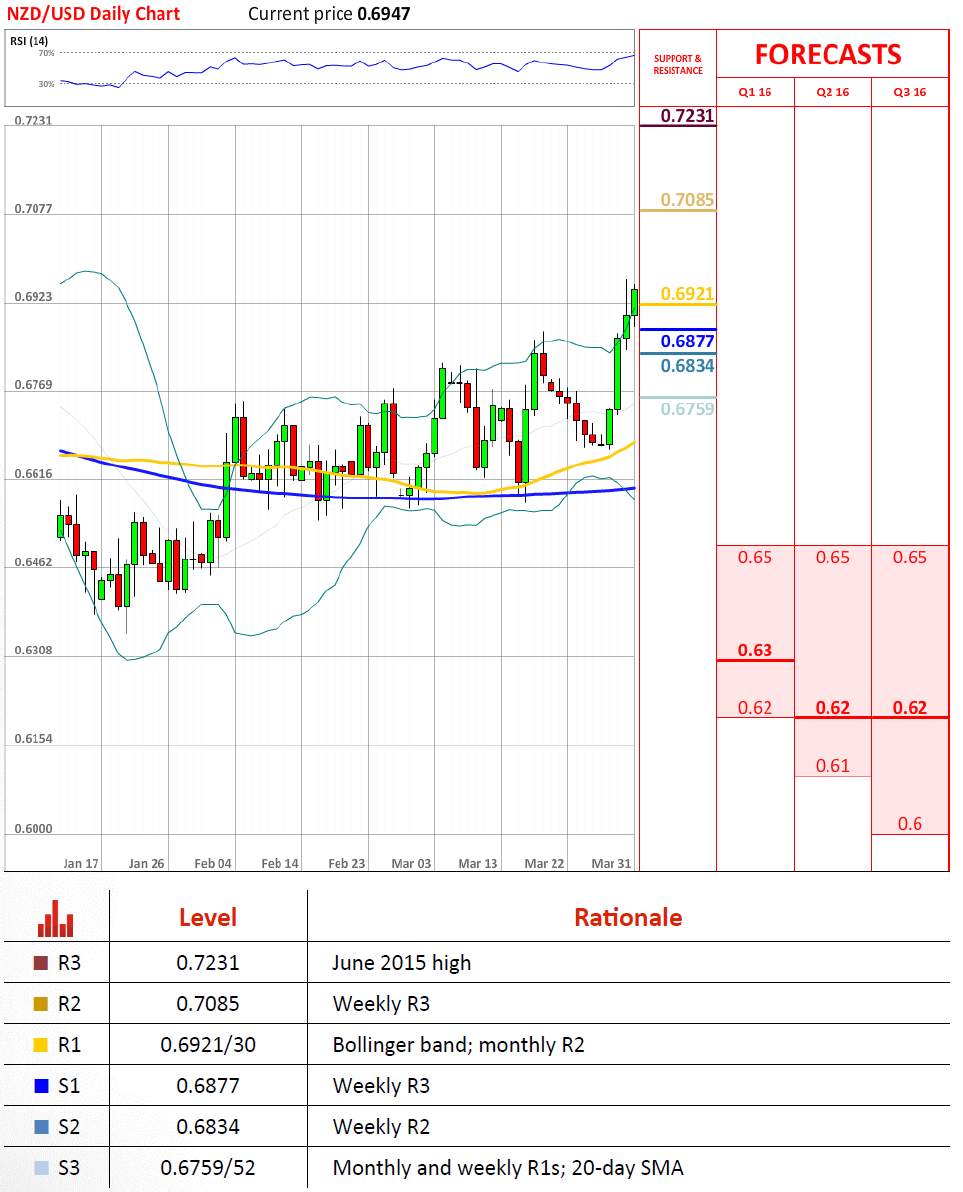This screenshot has height=1192, width=963.
Task: Click the June 2015 high rationale
Action: tap(401, 963)
